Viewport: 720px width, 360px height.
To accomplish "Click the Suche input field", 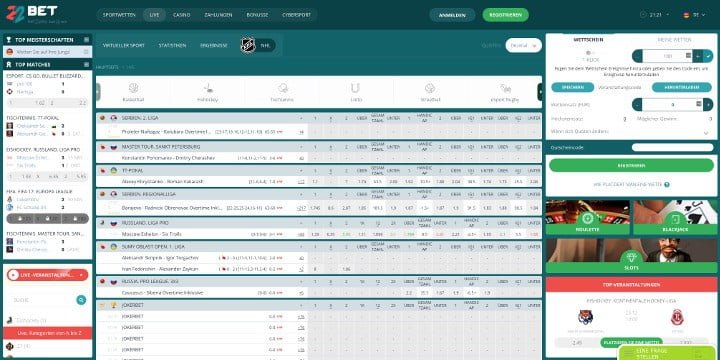I will point(40,300).
